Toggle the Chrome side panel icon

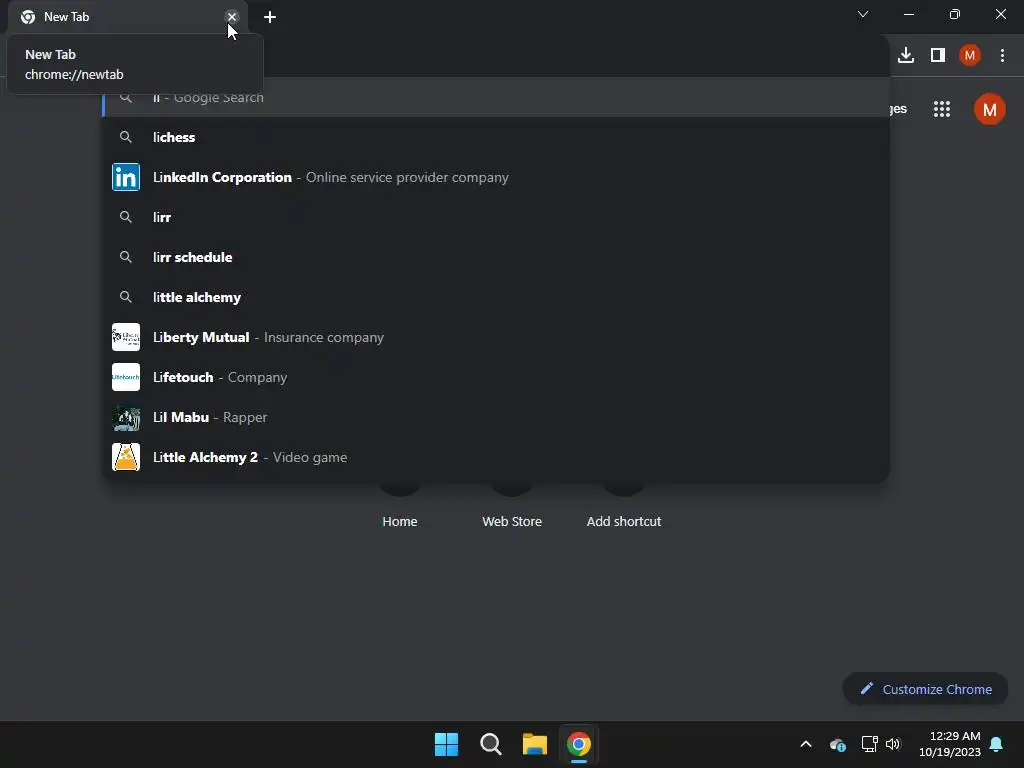(x=938, y=56)
